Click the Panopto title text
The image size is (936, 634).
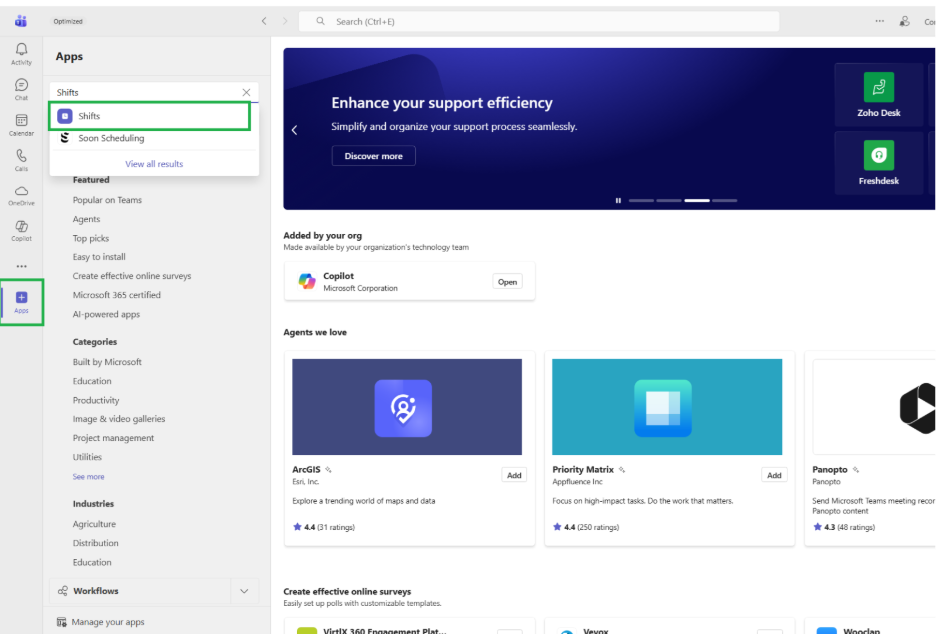tap(830, 469)
